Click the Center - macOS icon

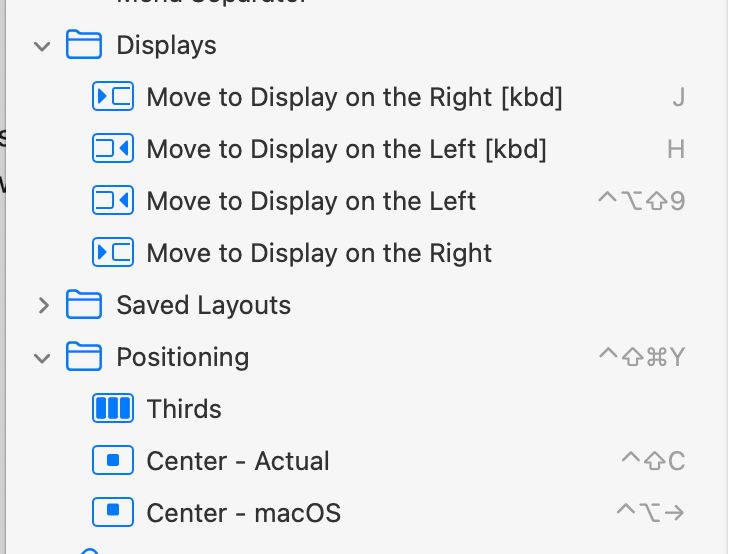[x=113, y=512]
